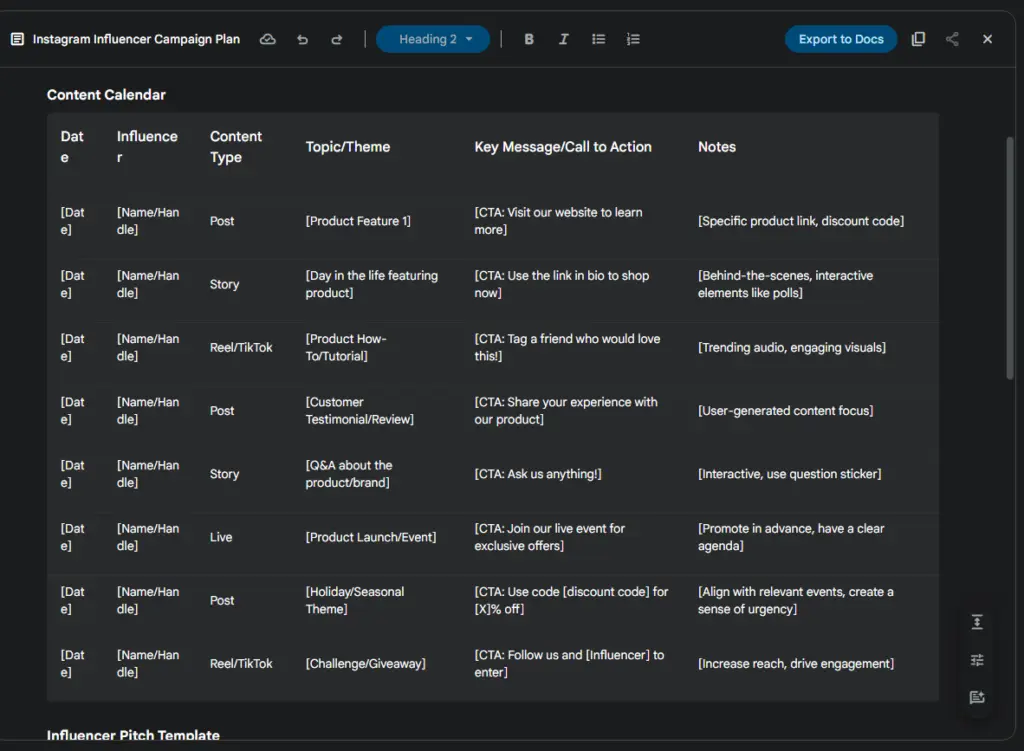1024x751 pixels.
Task: Click the suggest edits sparkle icon
Action: [x=977, y=697]
